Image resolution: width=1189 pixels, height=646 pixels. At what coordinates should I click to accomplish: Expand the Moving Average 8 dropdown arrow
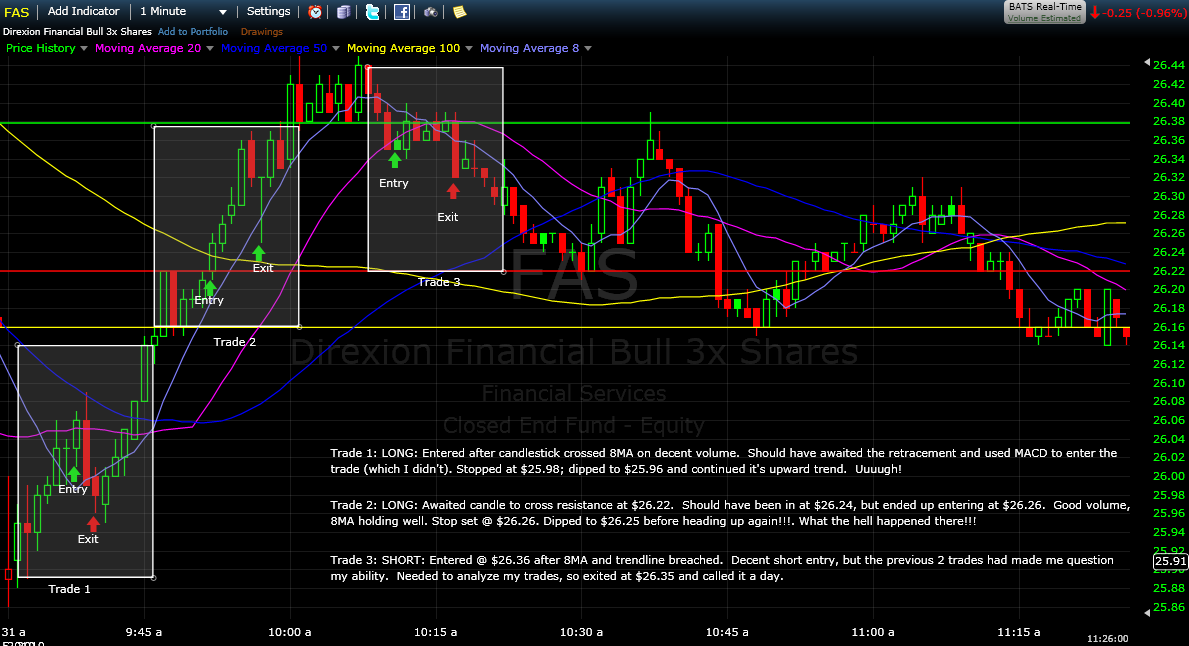588,49
